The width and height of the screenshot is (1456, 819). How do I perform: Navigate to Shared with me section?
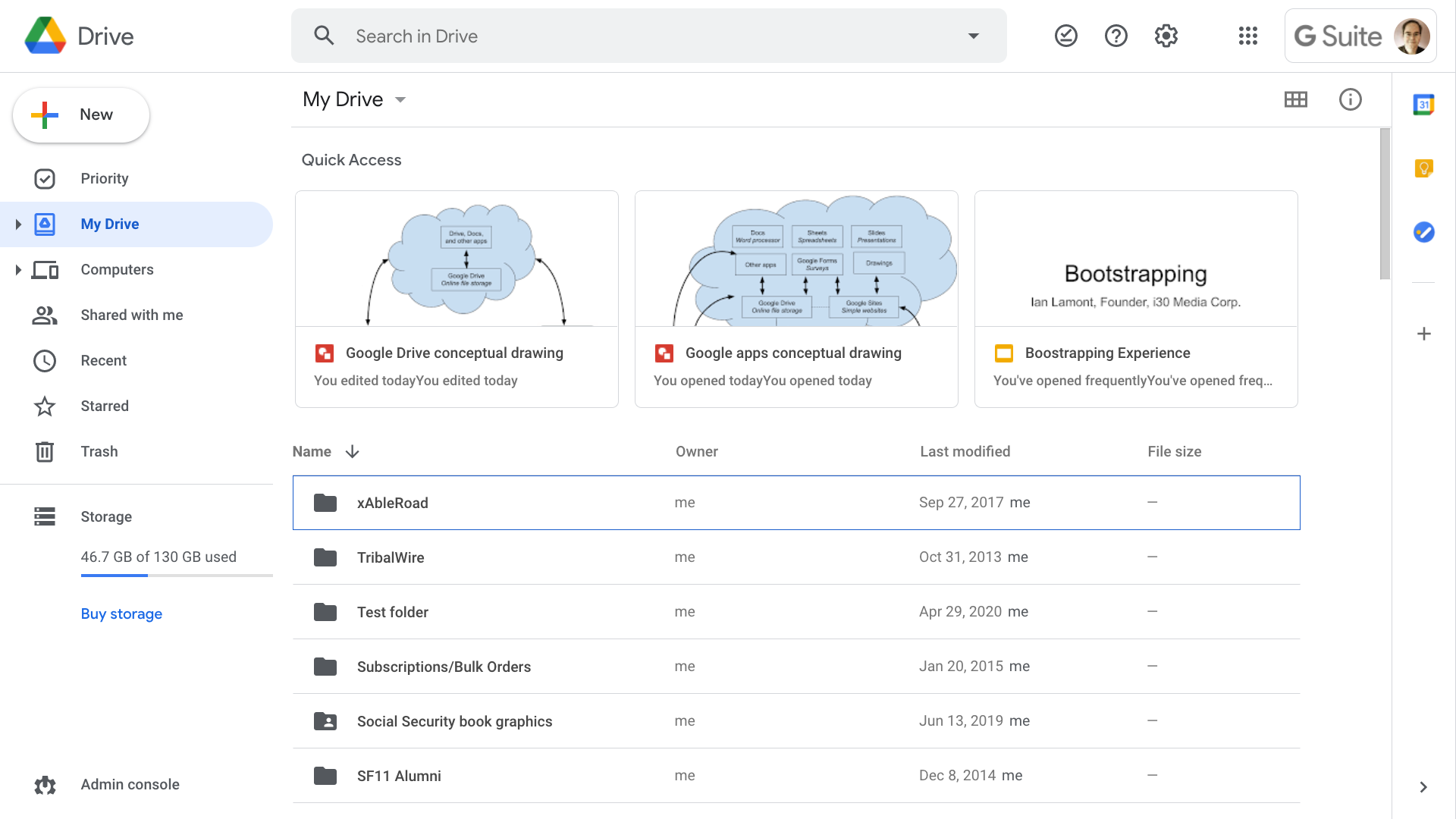click(131, 314)
